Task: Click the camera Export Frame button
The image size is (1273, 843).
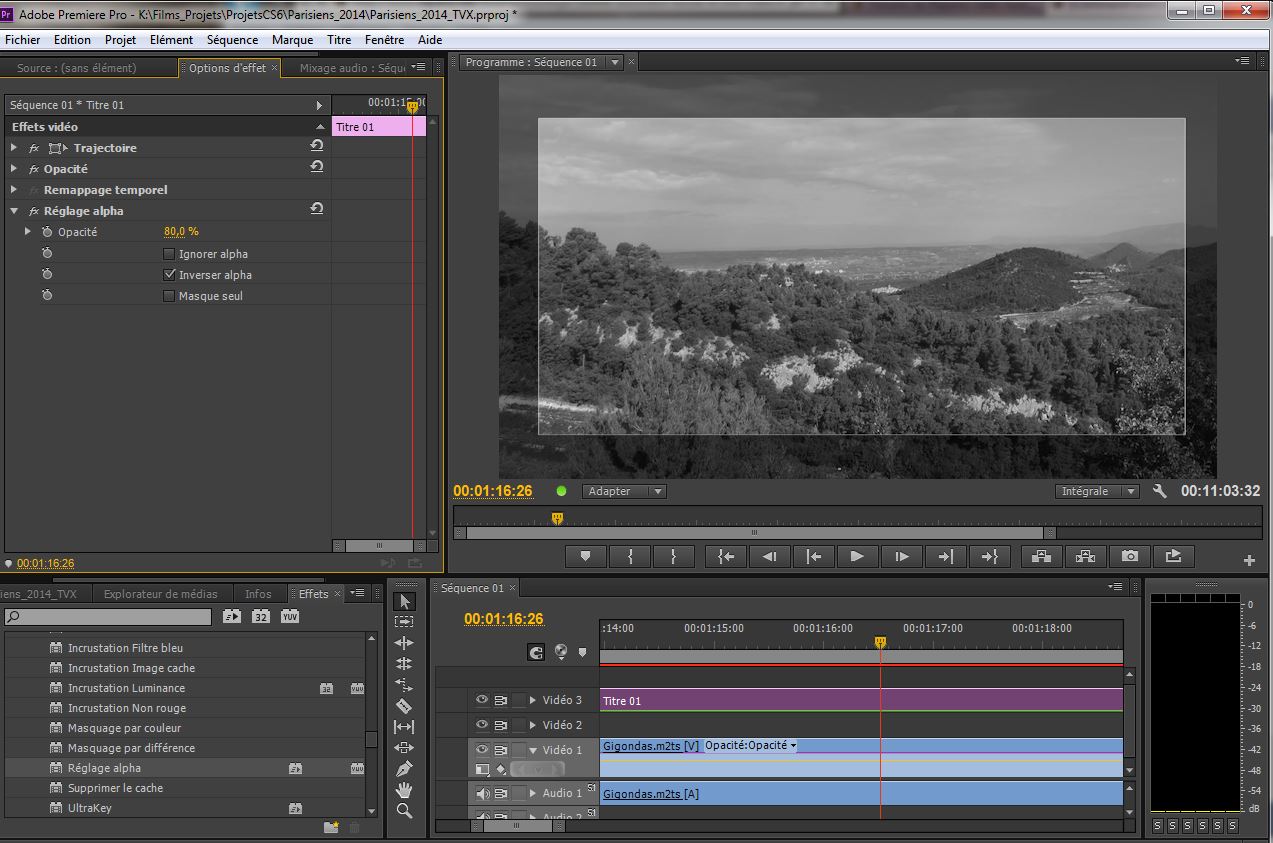Action: pos(1129,557)
